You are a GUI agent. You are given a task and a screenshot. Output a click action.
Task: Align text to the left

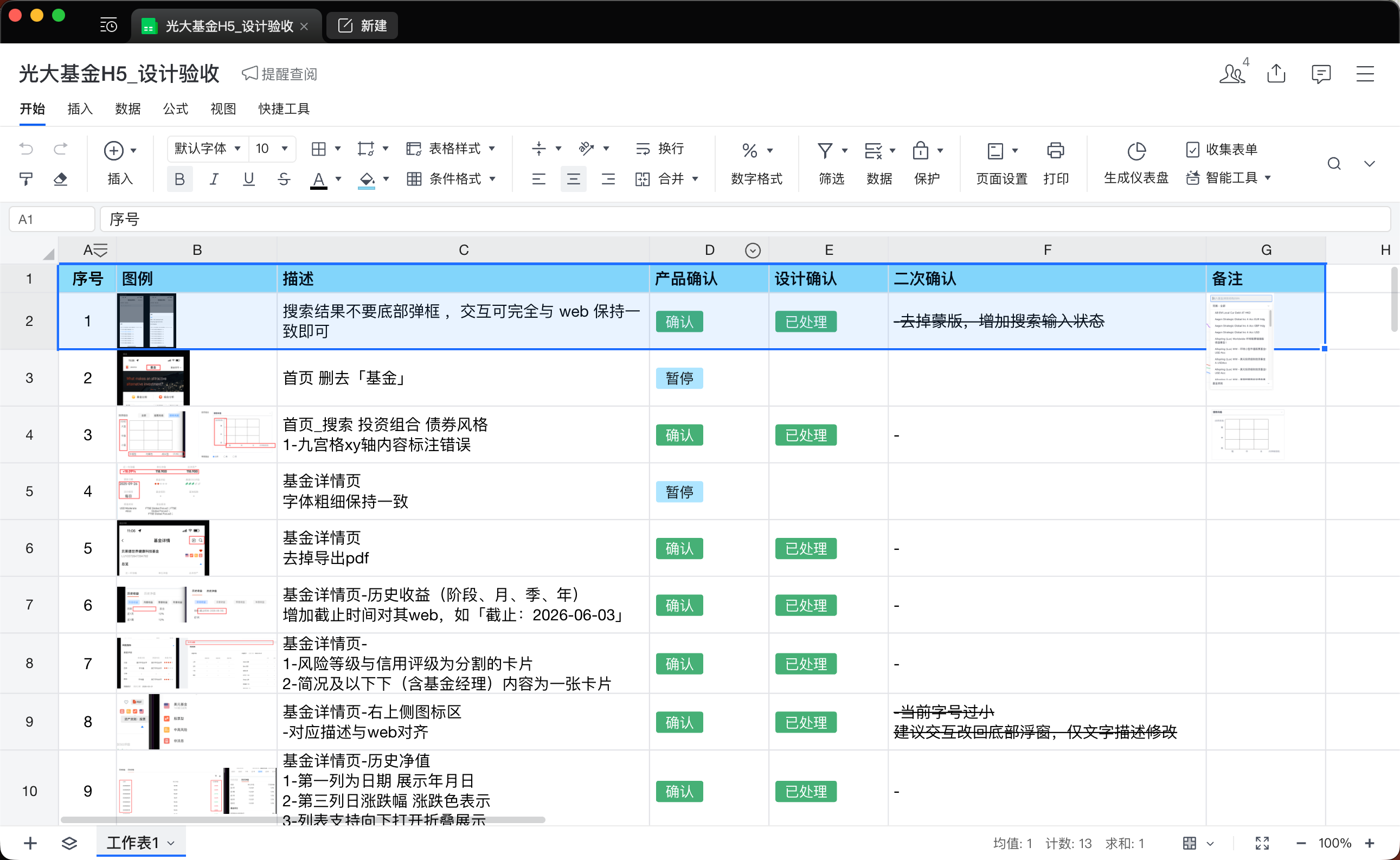pos(538,179)
